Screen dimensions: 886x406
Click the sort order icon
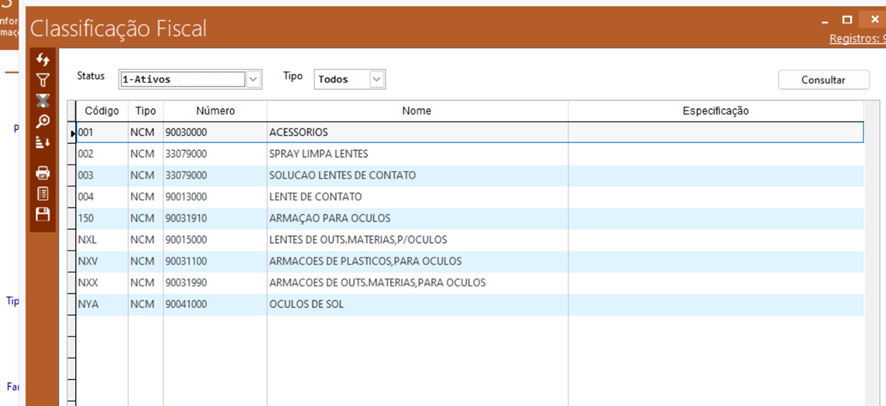point(43,143)
